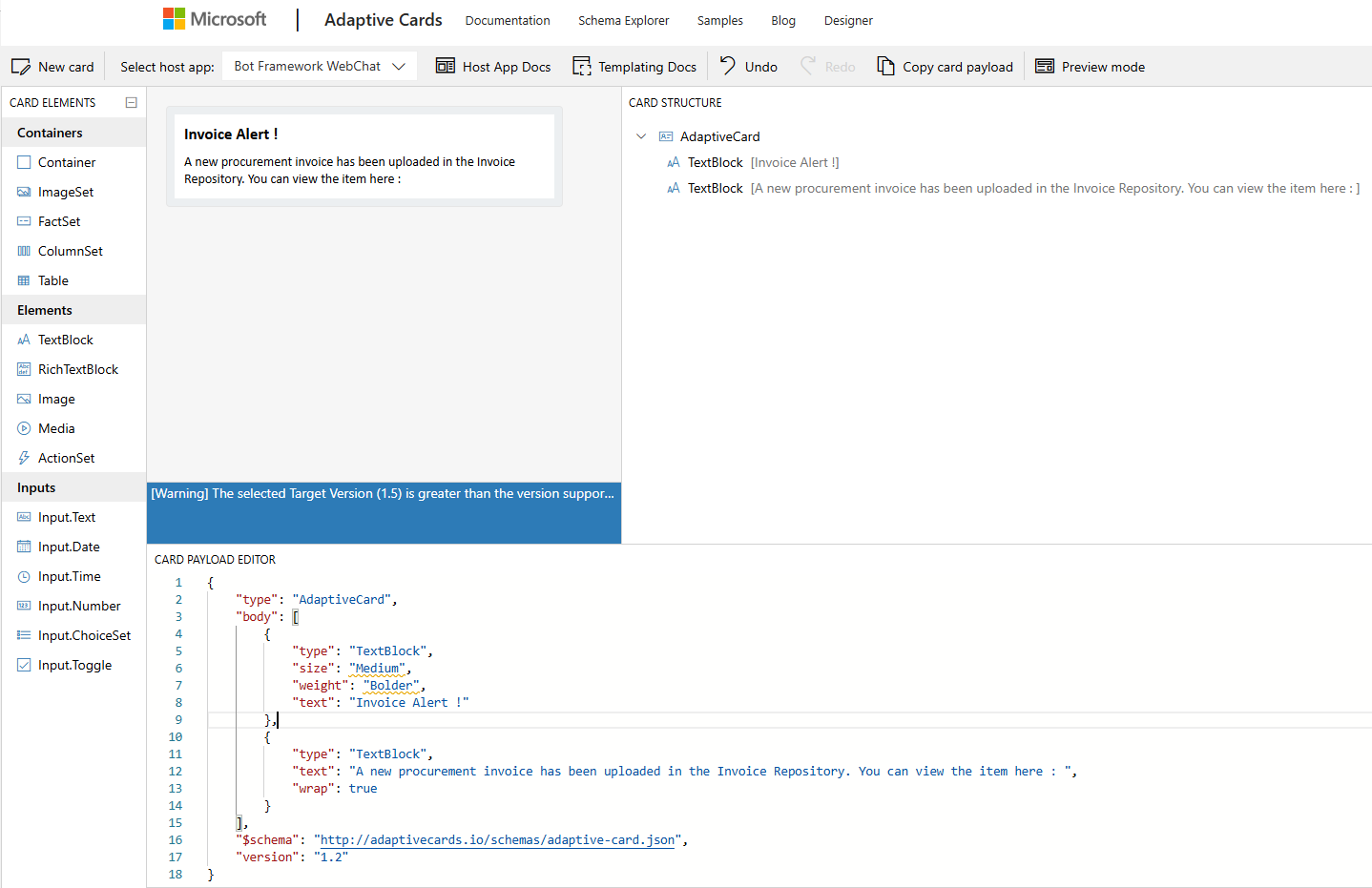Viewport: 1372px width, 888px height.
Task: Collapse the AdaptiveCard tree node
Action: point(641,136)
